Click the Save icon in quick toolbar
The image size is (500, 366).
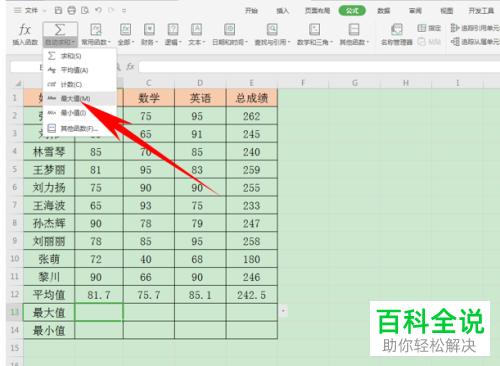[x=58, y=10]
